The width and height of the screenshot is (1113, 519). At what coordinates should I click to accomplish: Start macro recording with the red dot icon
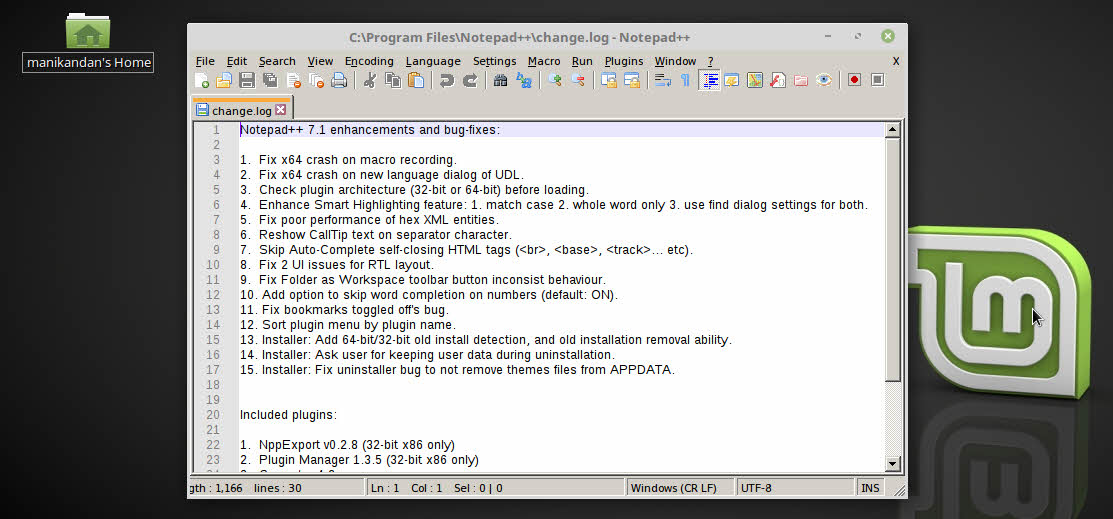click(855, 80)
